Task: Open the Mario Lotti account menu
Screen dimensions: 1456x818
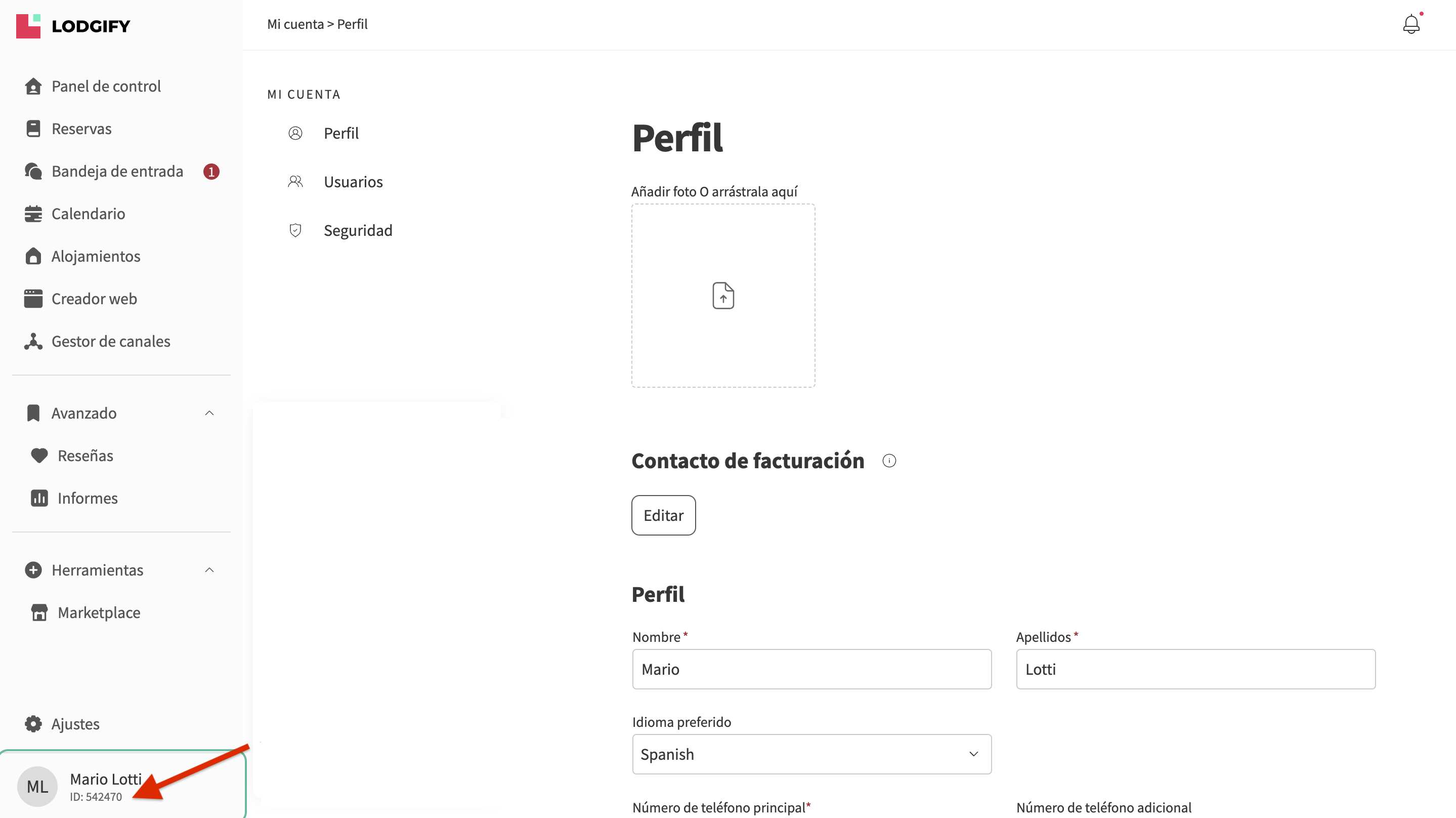Action: [122, 786]
